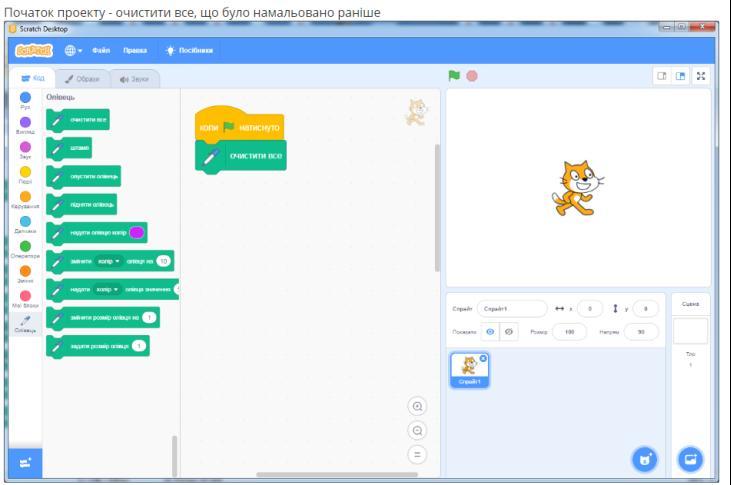731x485 pixels.
Task: Show the sprite using eye icon
Action: point(490,332)
